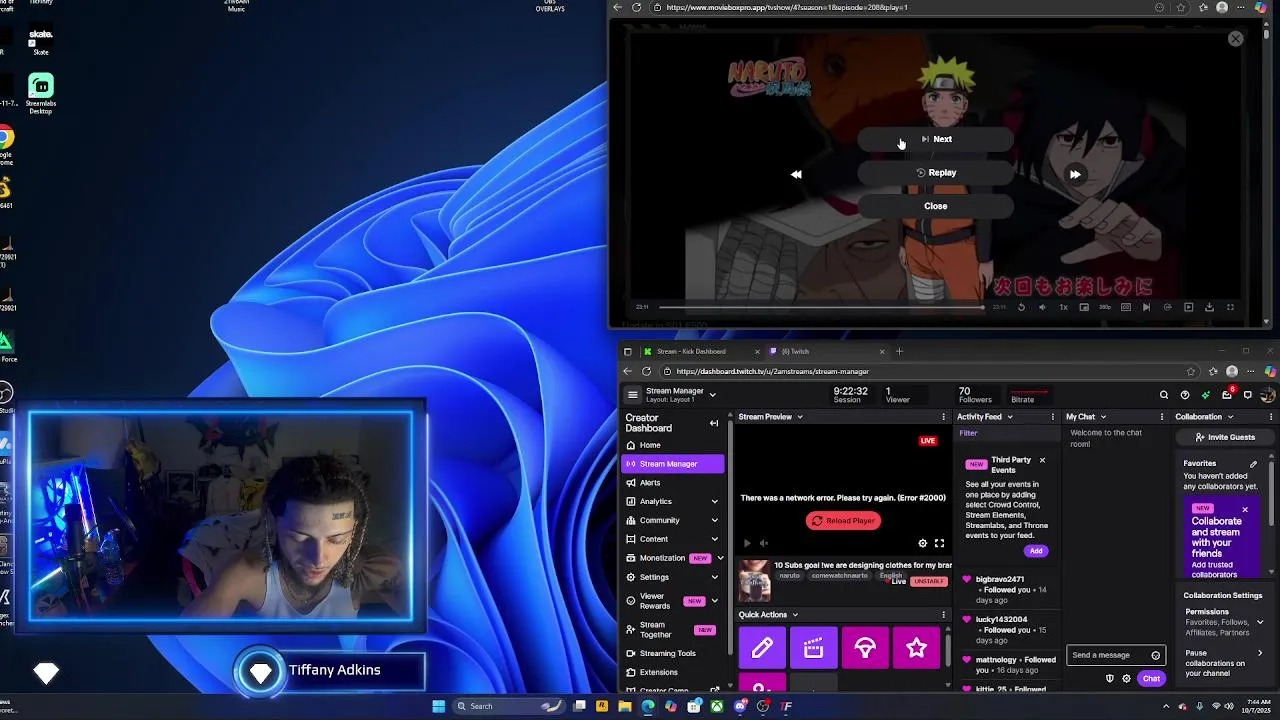Change the 1x playback speed in the movie player
1280x720 pixels.
[x=1063, y=307]
